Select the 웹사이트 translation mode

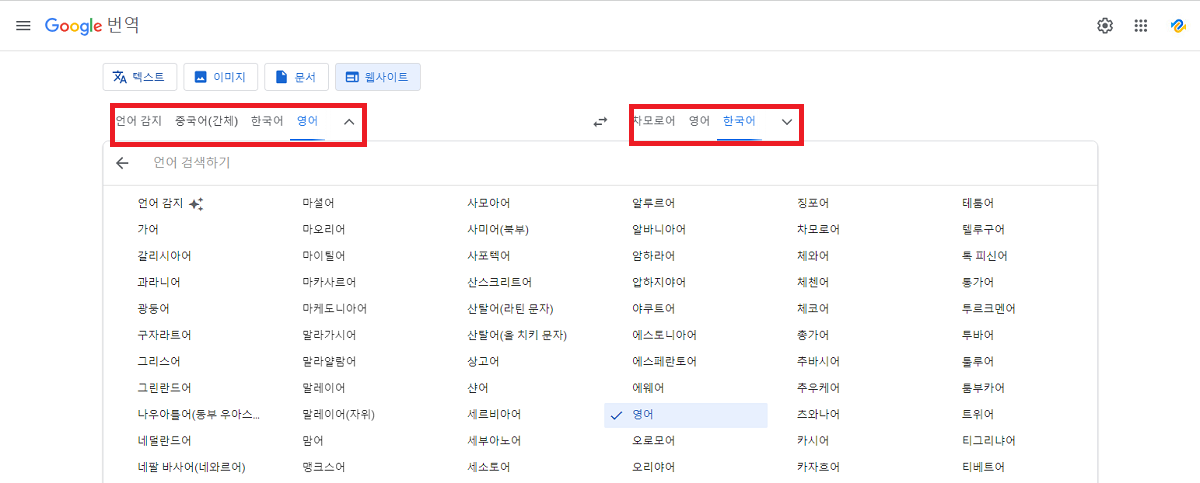click(x=378, y=77)
